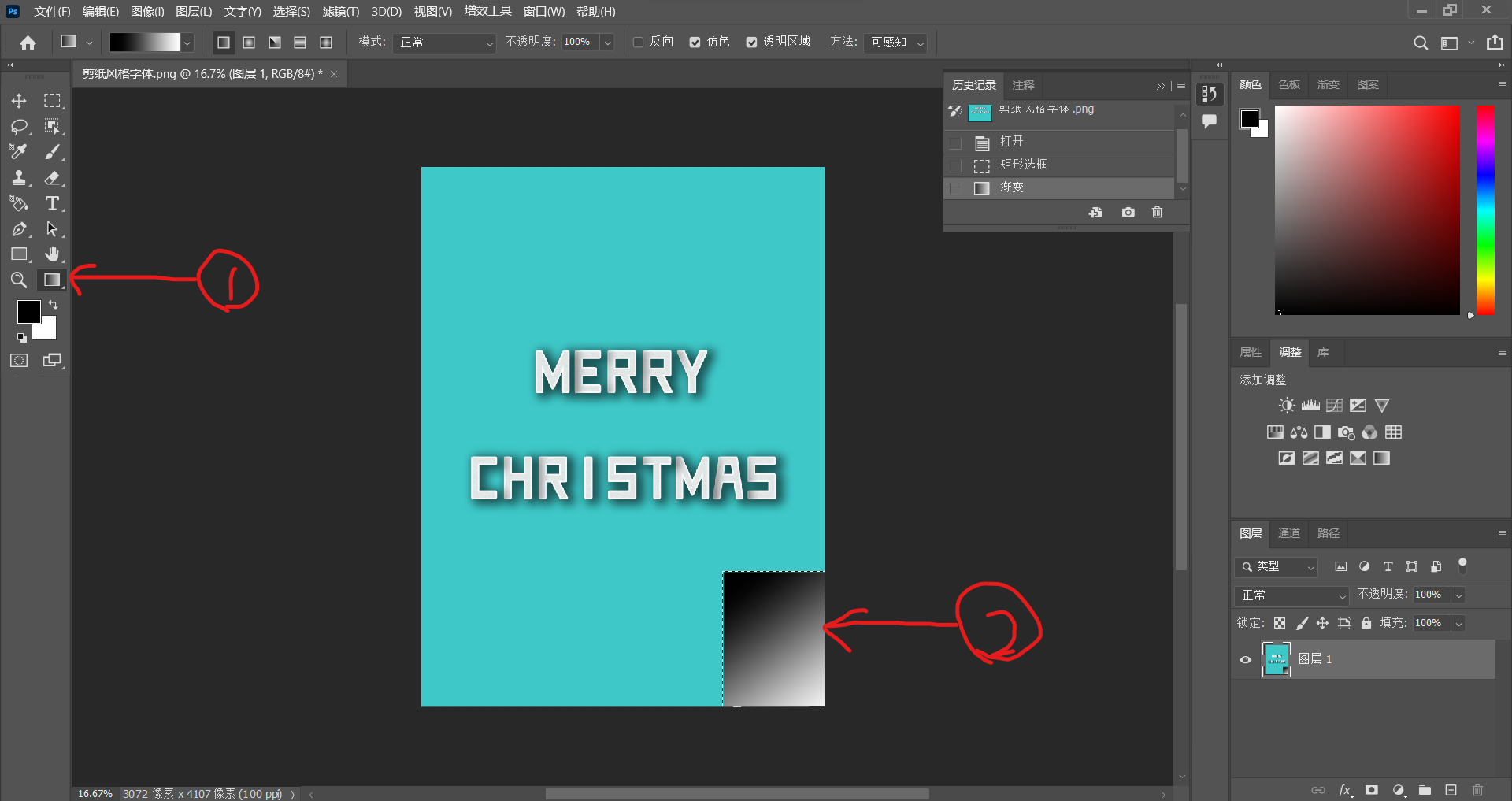This screenshot has height=801, width=1512.
Task: Select the Zoom tool in toolbar
Action: click(x=19, y=280)
